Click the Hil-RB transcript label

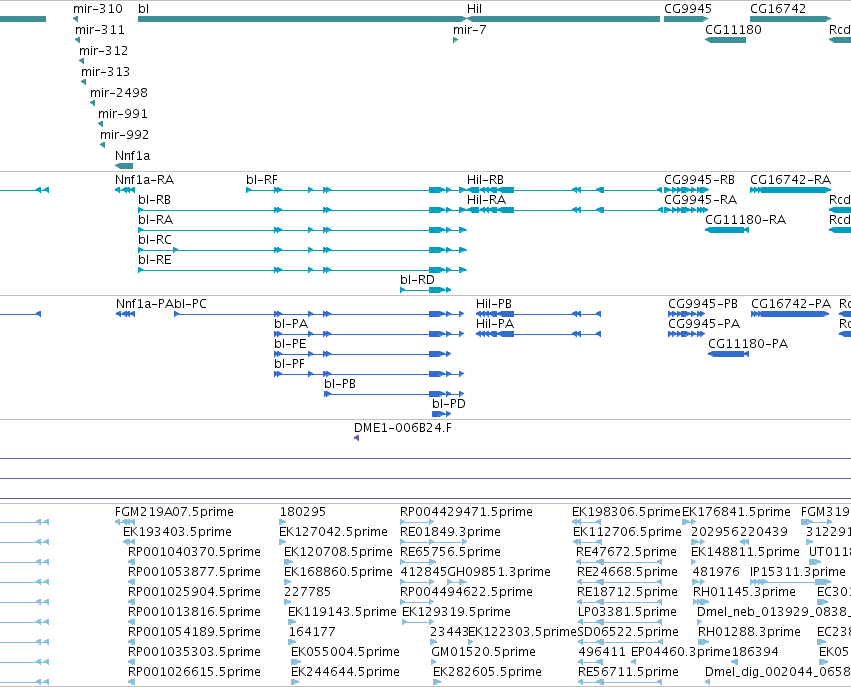coord(485,180)
